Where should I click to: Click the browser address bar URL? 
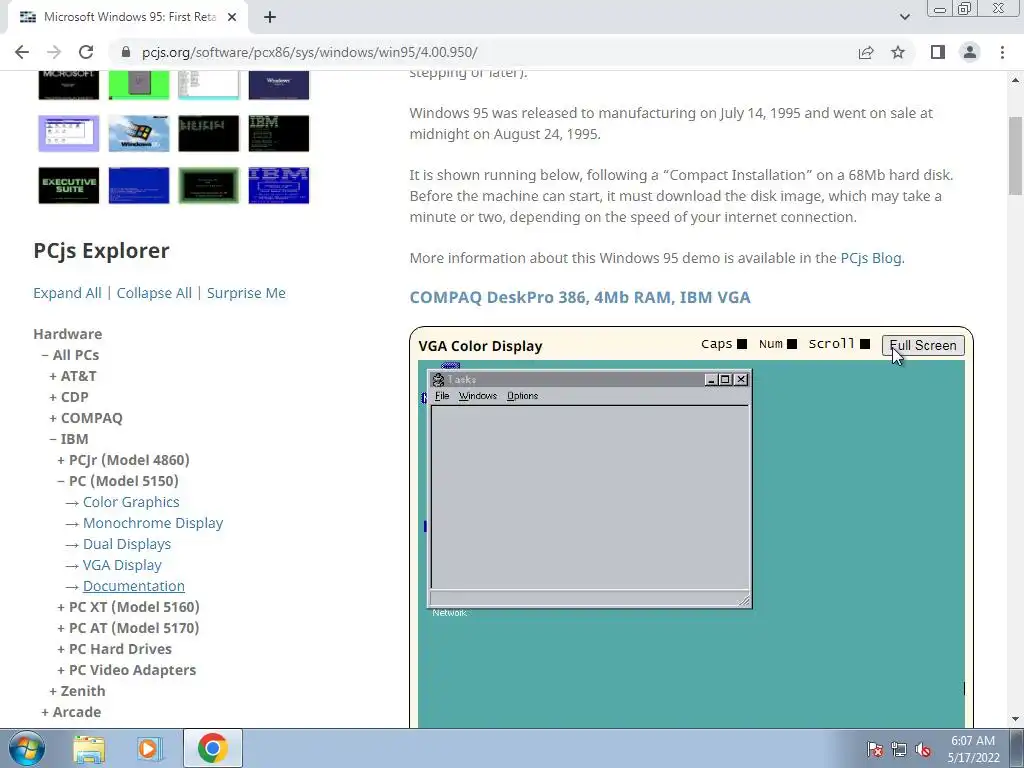click(310, 52)
